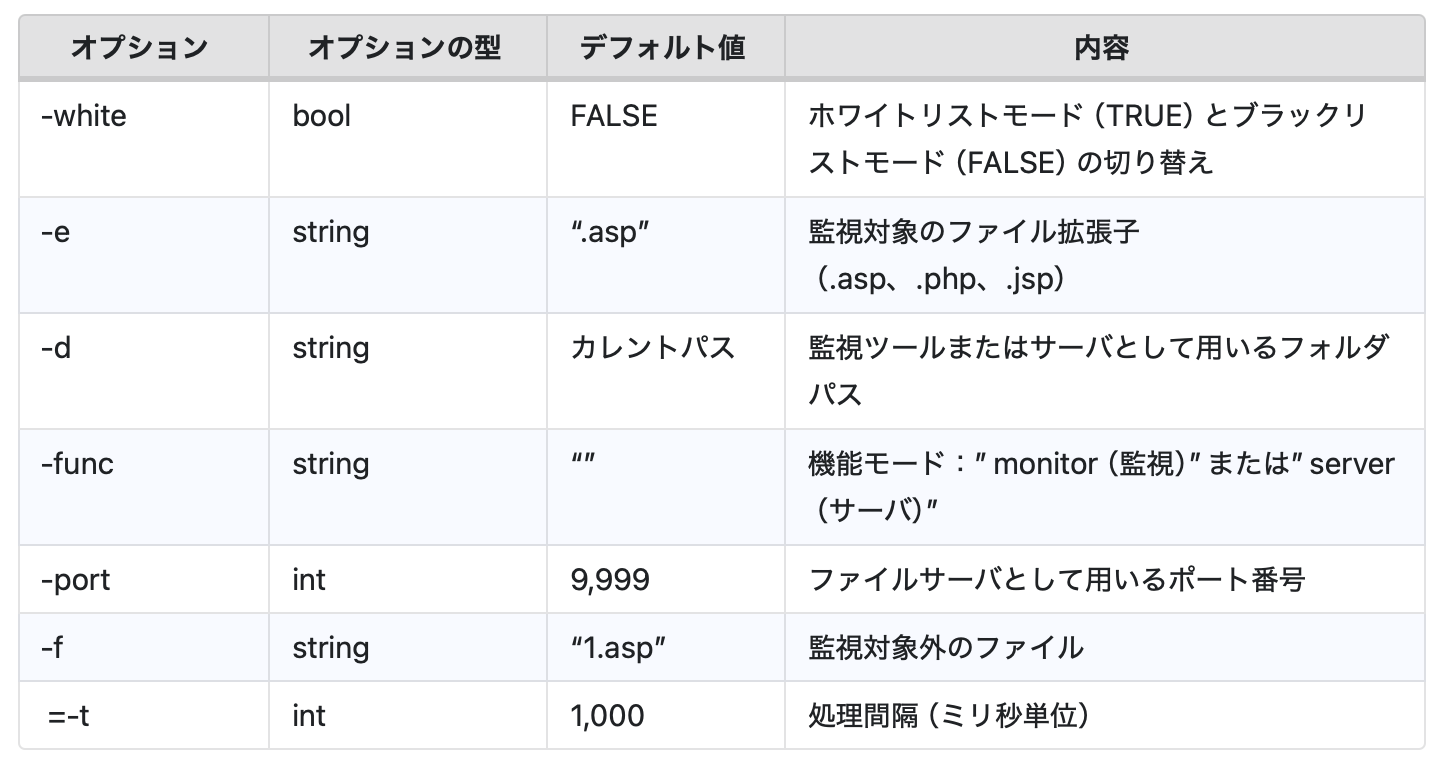The height and width of the screenshot is (768, 1444).
Task: Click the FALSE default value cell
Action: click(614, 116)
